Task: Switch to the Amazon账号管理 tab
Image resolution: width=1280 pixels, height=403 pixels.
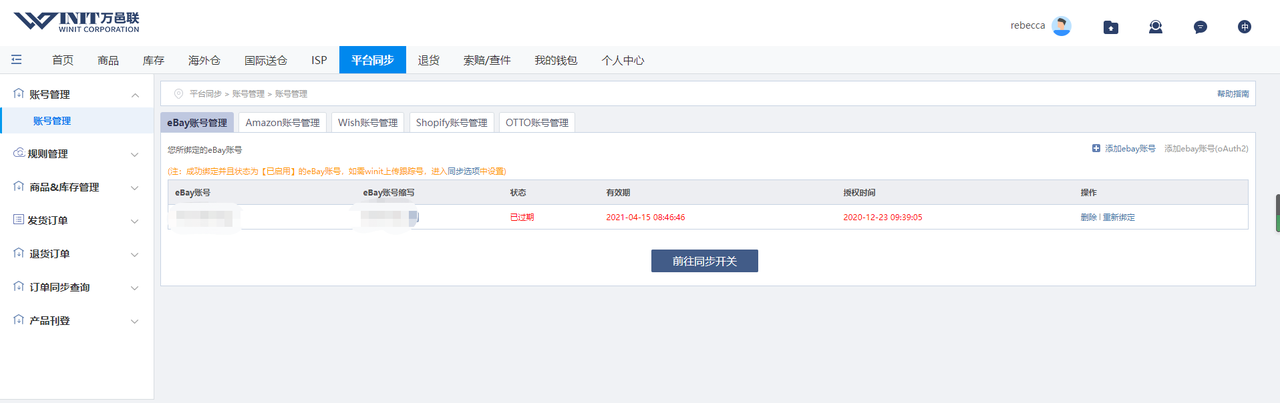Action: click(x=283, y=122)
